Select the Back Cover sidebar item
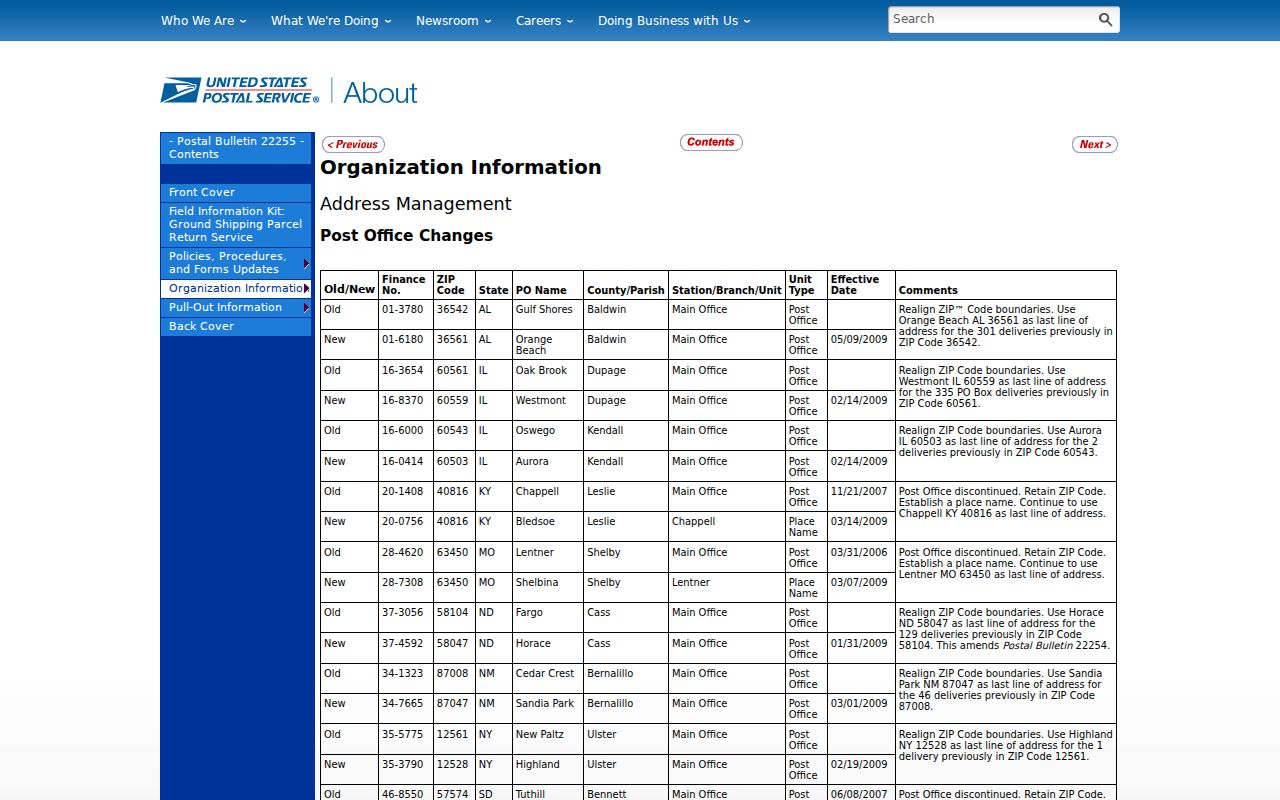 pos(236,326)
